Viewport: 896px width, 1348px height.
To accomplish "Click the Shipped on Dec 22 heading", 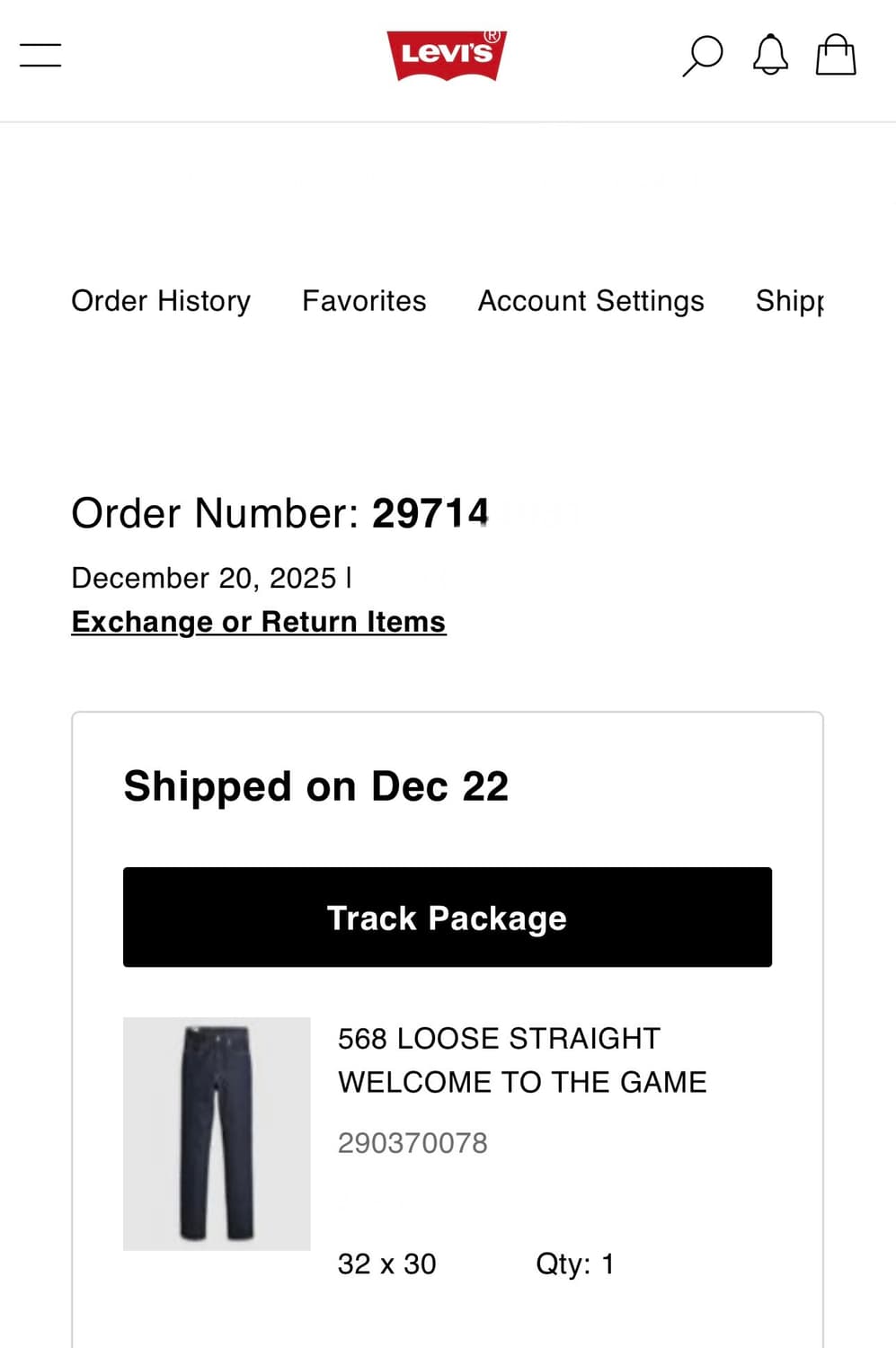I will (316, 786).
